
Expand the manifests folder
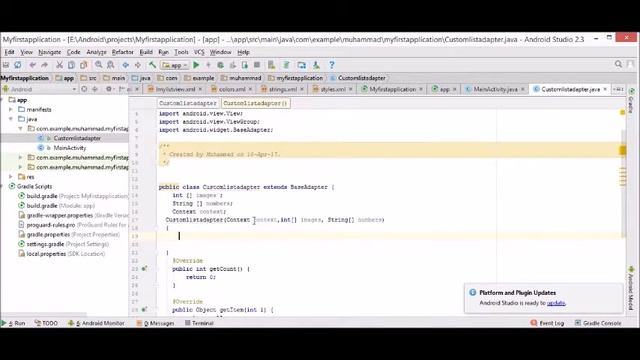click(11, 109)
